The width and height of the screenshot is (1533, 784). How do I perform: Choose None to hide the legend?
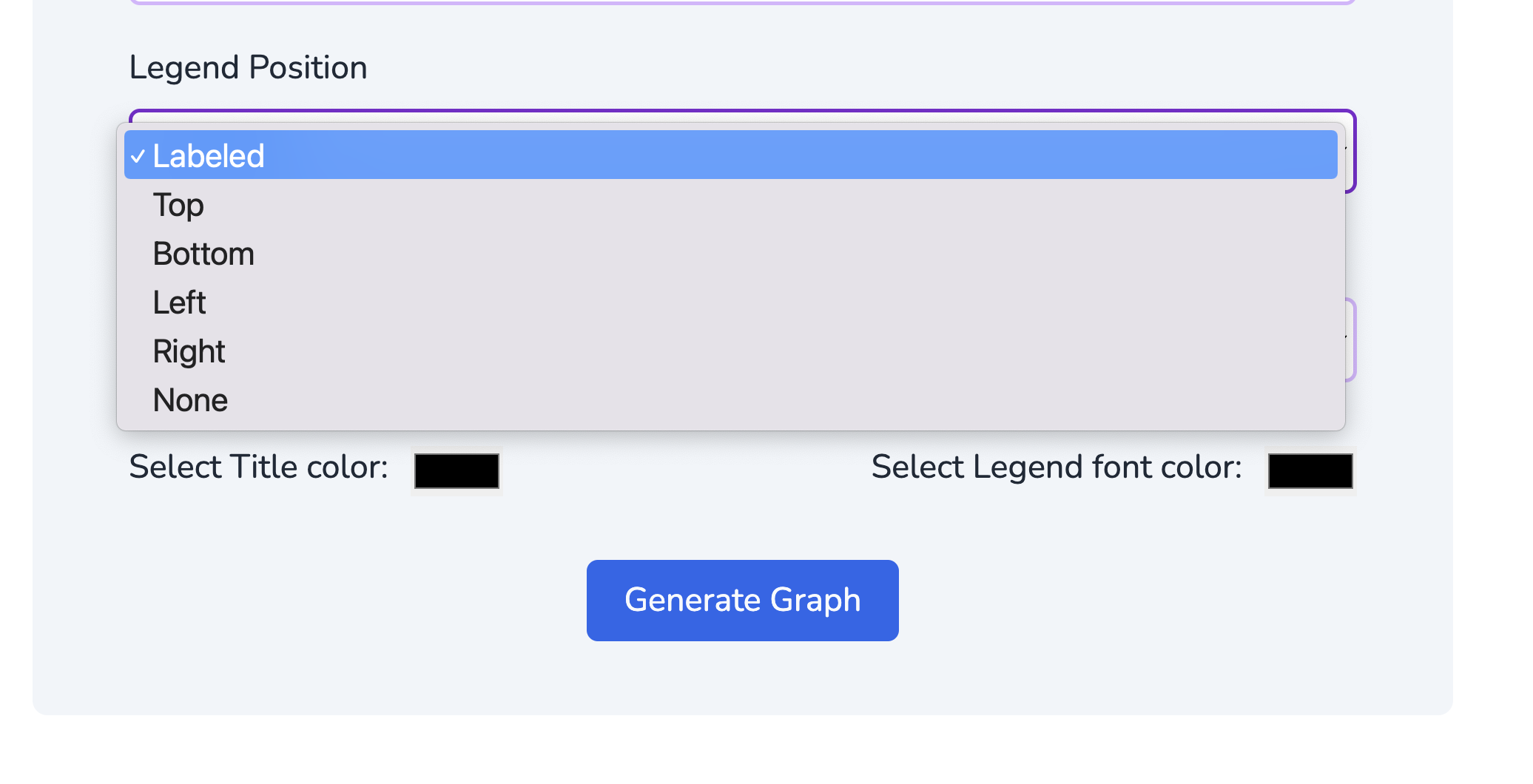pos(190,400)
